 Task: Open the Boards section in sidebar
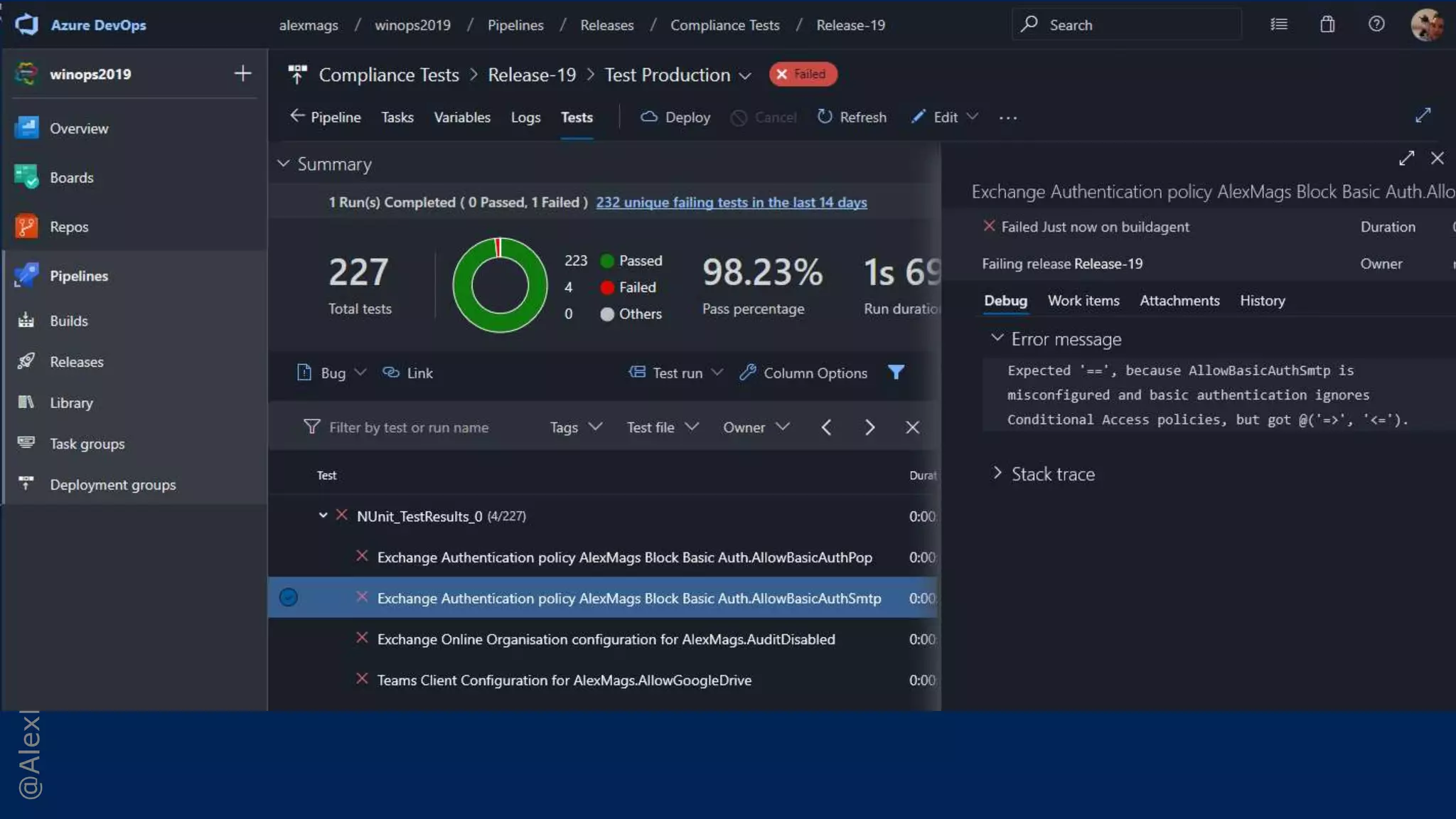[71, 177]
